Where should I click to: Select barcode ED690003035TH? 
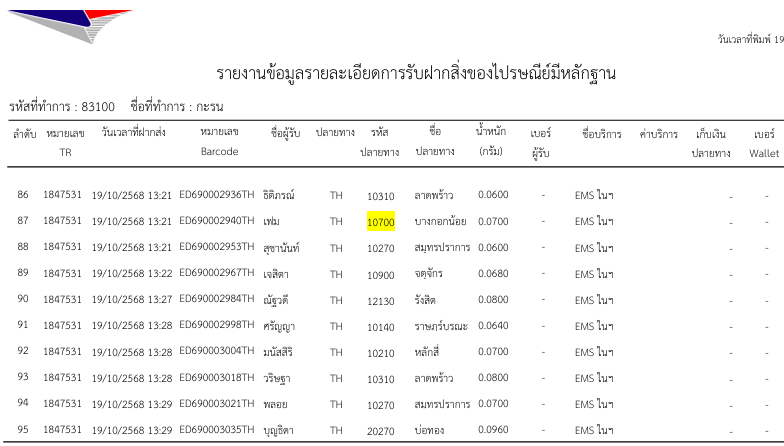click(x=216, y=428)
